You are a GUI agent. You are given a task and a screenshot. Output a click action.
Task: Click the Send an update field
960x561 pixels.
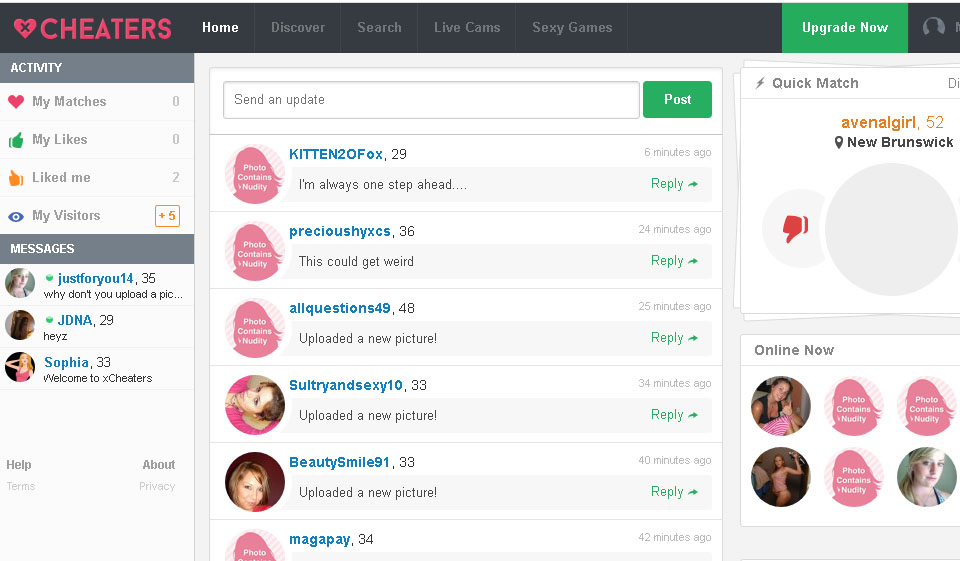pos(431,100)
